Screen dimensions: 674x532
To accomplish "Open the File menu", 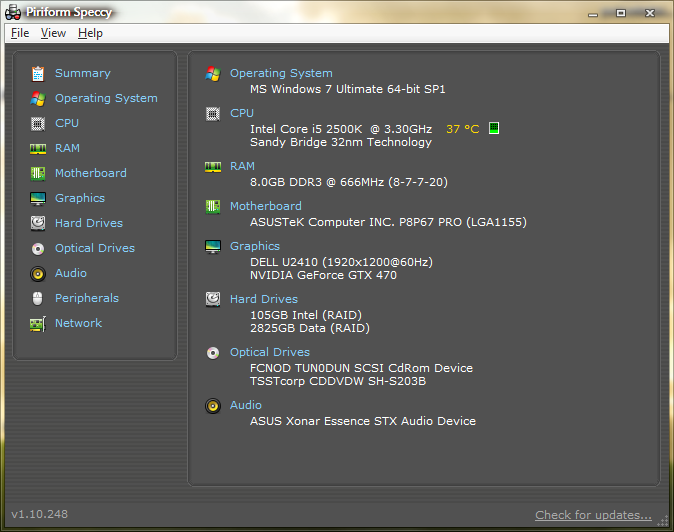I will click(x=20, y=33).
